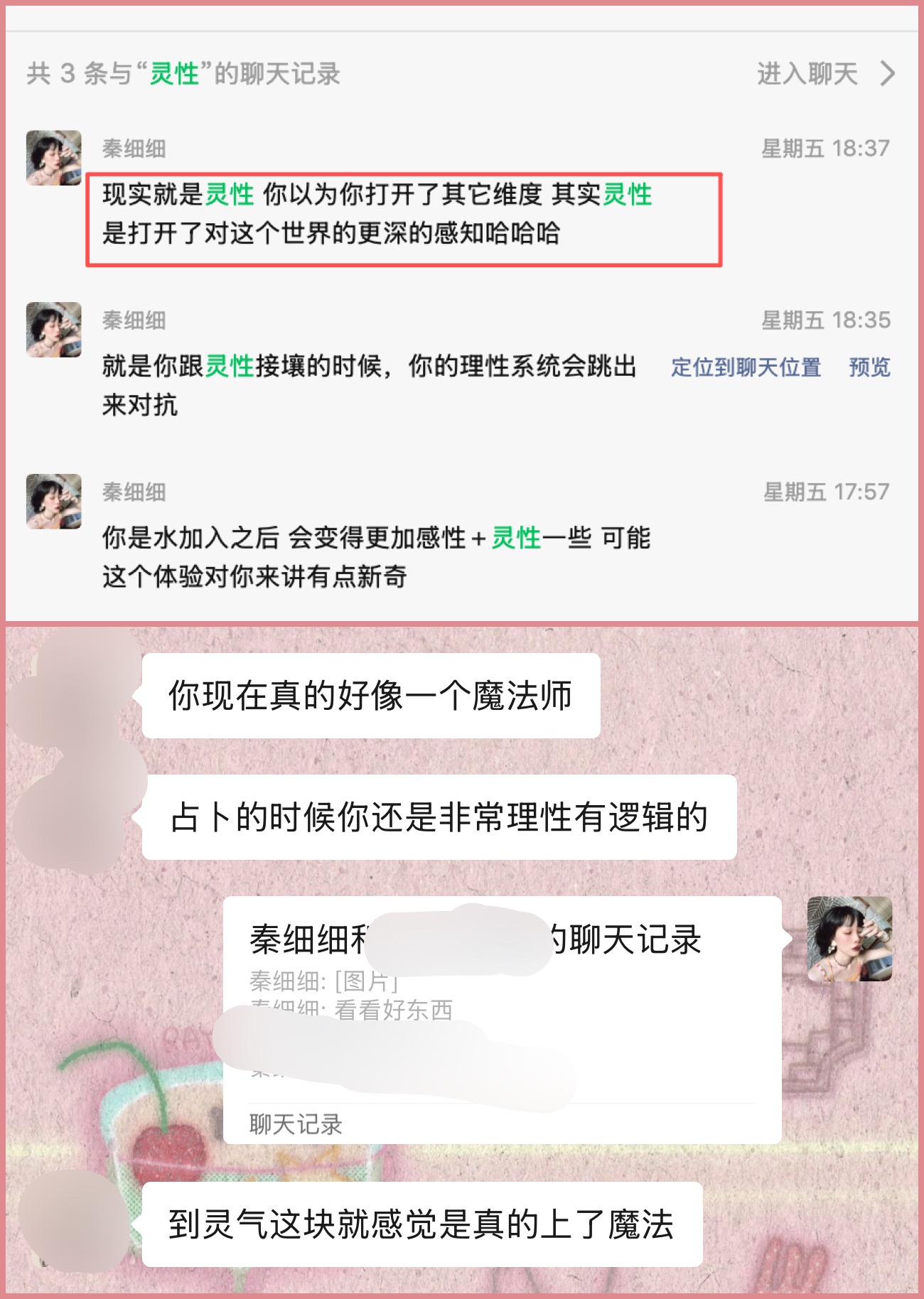
Task: Click 定位到聊天位置 link
Action: click(x=746, y=367)
